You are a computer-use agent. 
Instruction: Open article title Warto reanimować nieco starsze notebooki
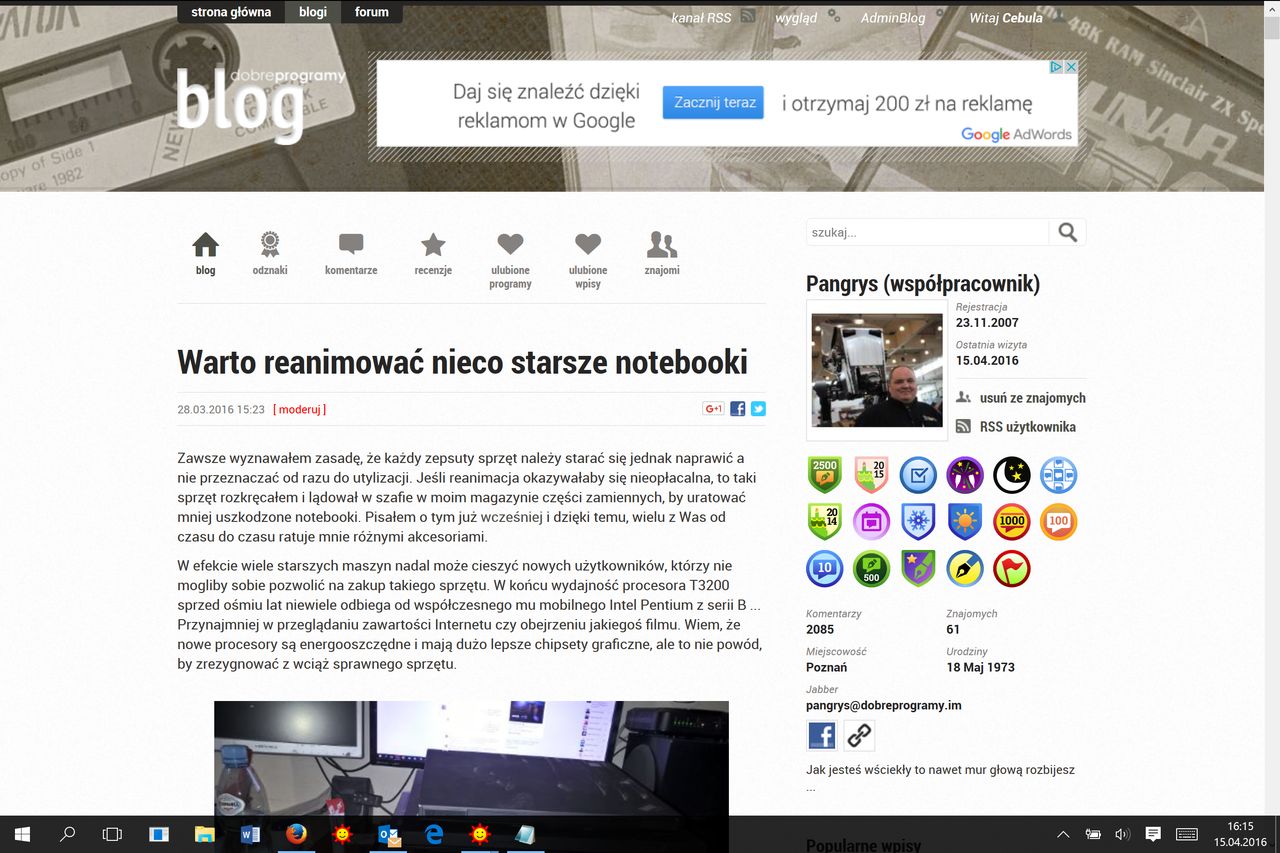click(462, 361)
